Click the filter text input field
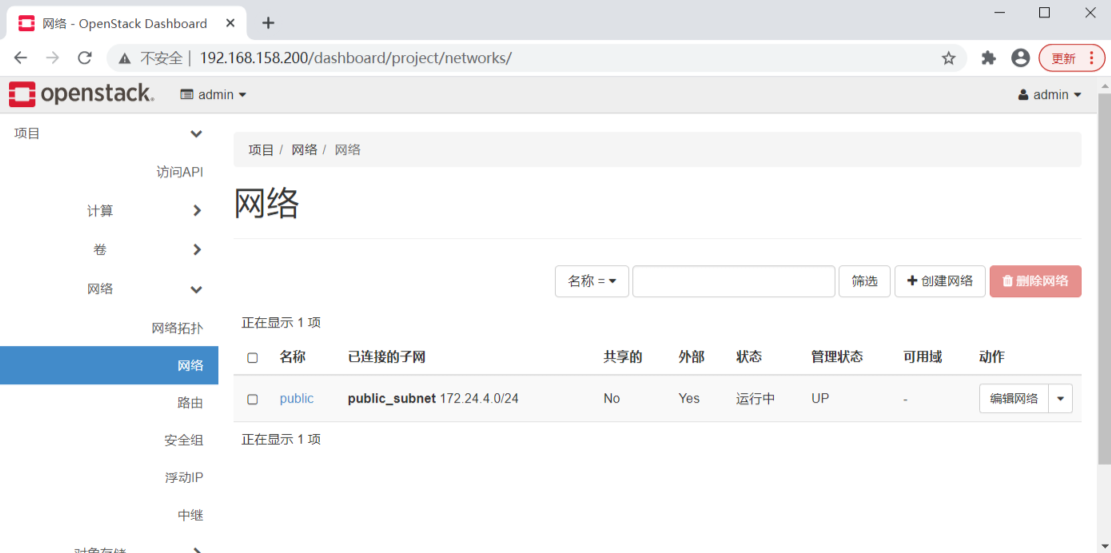The image size is (1111, 553). pos(733,281)
